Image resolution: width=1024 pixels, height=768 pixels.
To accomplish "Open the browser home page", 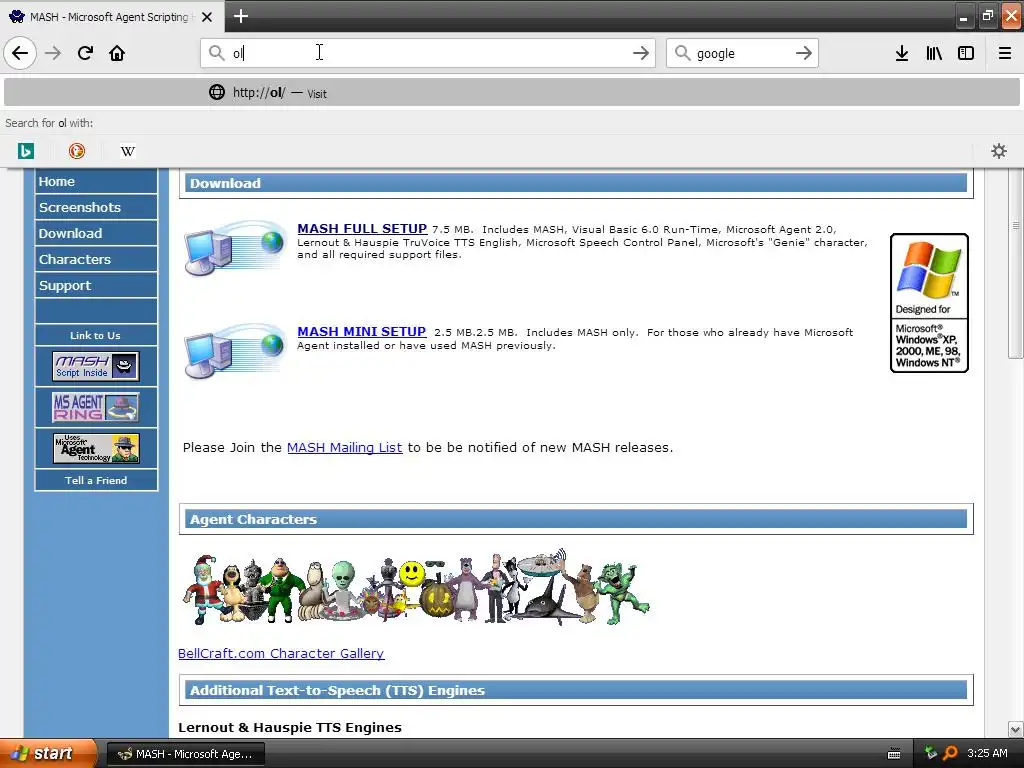I will coord(117,53).
